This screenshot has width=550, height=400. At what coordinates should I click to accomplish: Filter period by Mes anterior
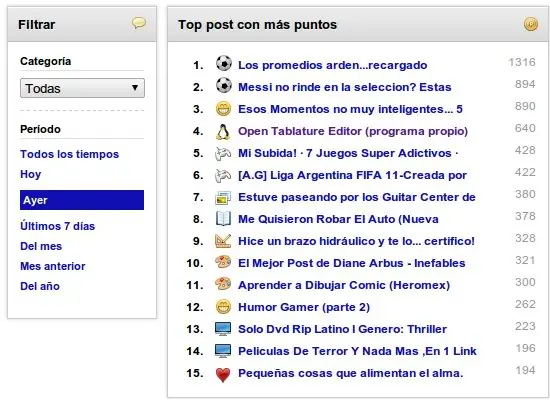pyautogui.click(x=53, y=266)
